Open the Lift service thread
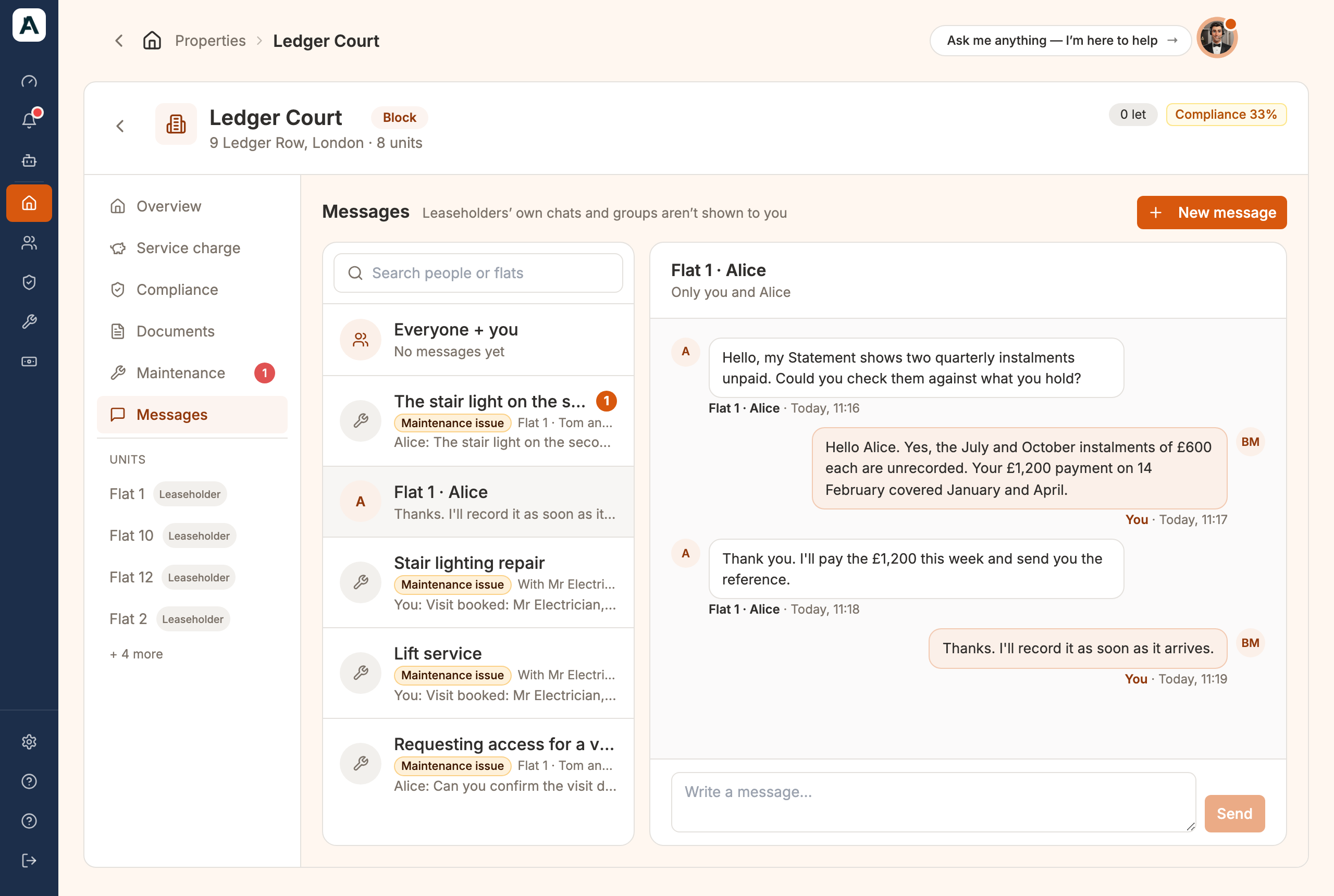Screen dimensions: 1334x896 [x=478, y=674]
